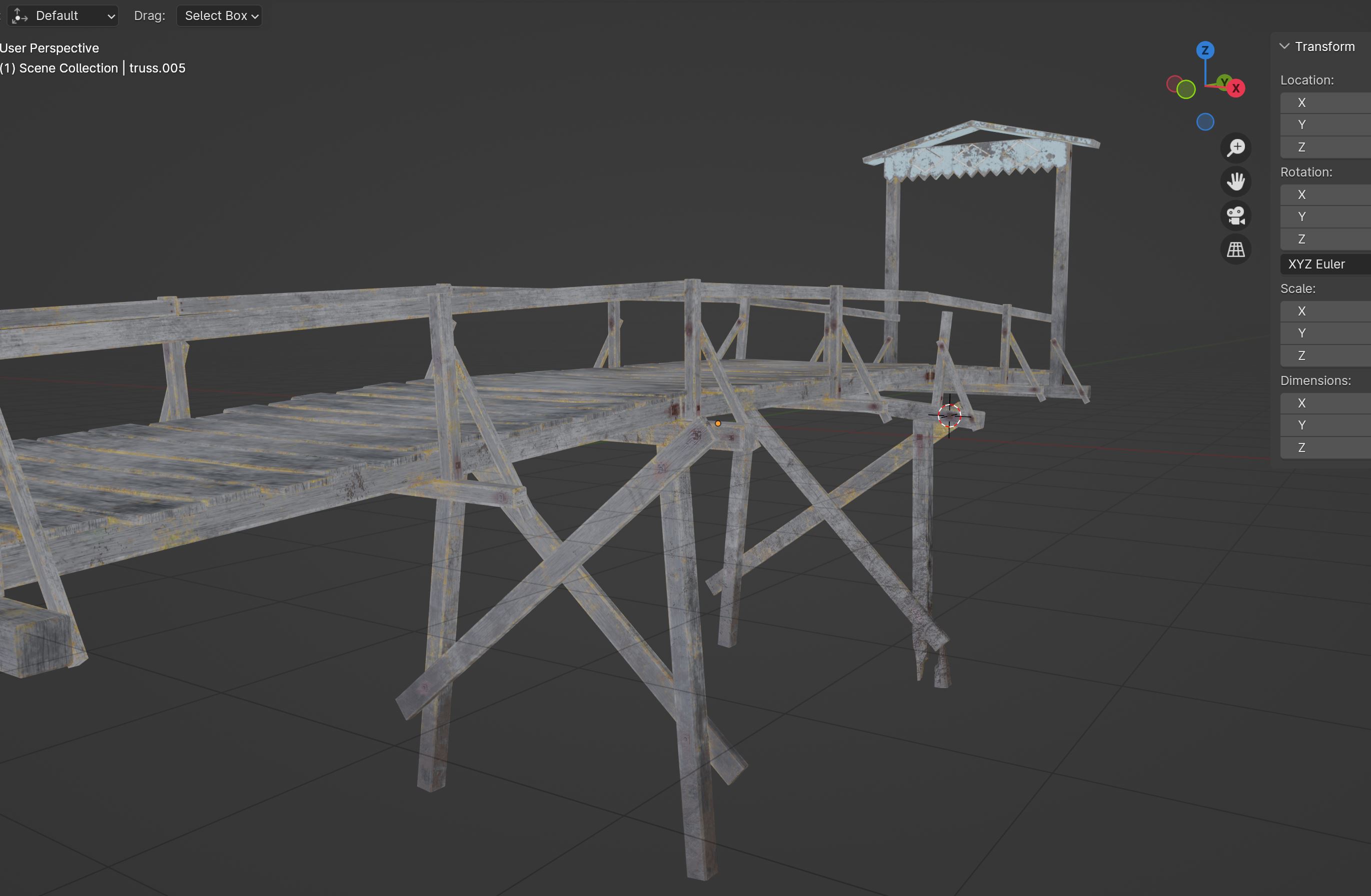Click the dark red negative X gizmo circle

(1174, 84)
